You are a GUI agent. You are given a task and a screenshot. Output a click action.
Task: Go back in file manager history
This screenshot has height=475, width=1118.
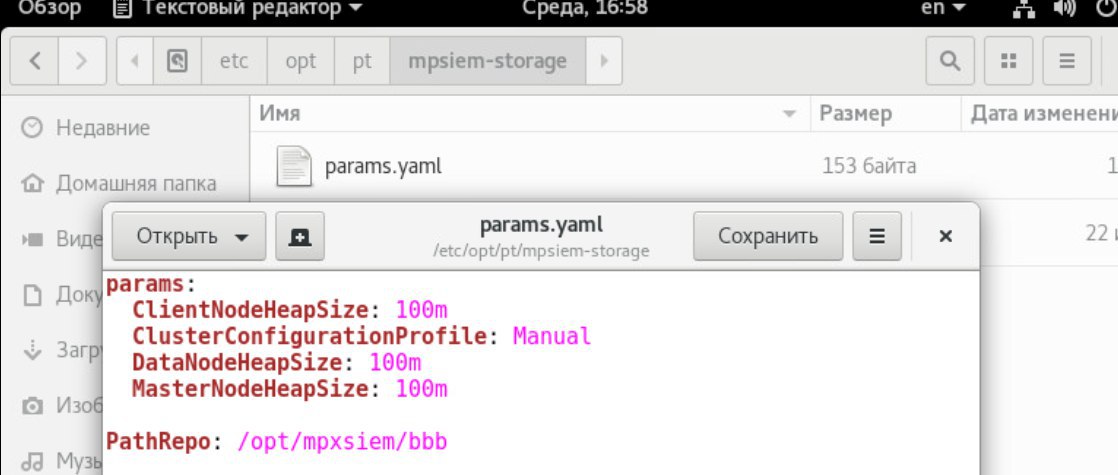pyautogui.click(x=34, y=61)
